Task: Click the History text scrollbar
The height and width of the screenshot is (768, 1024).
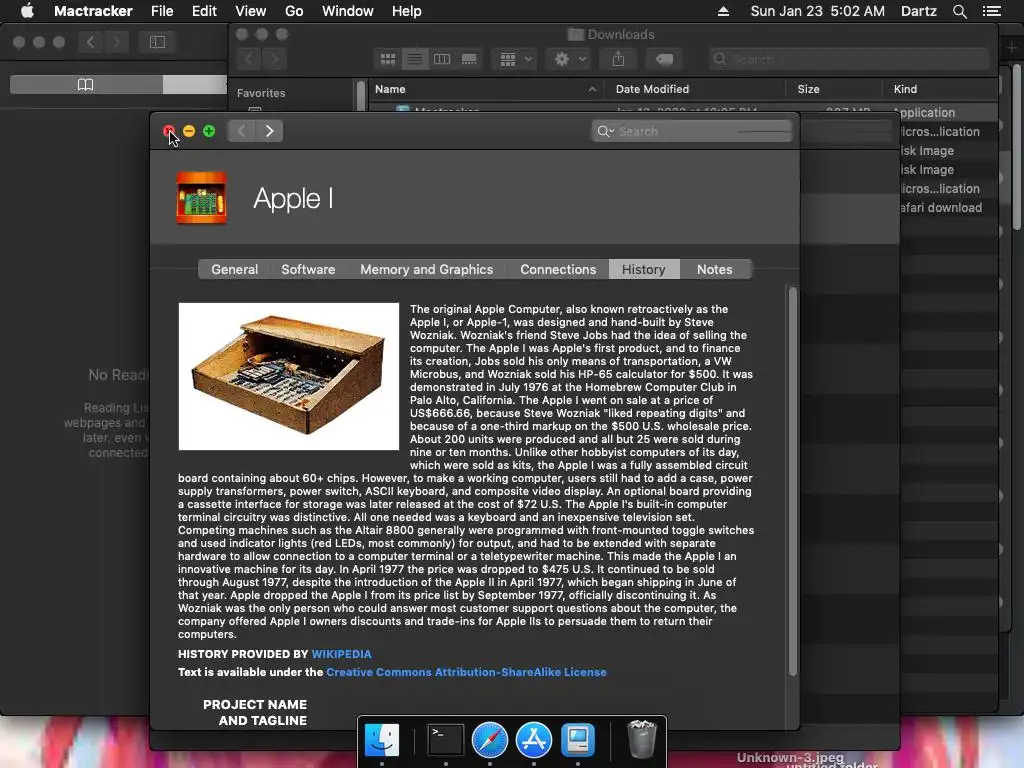Action: pos(793,481)
